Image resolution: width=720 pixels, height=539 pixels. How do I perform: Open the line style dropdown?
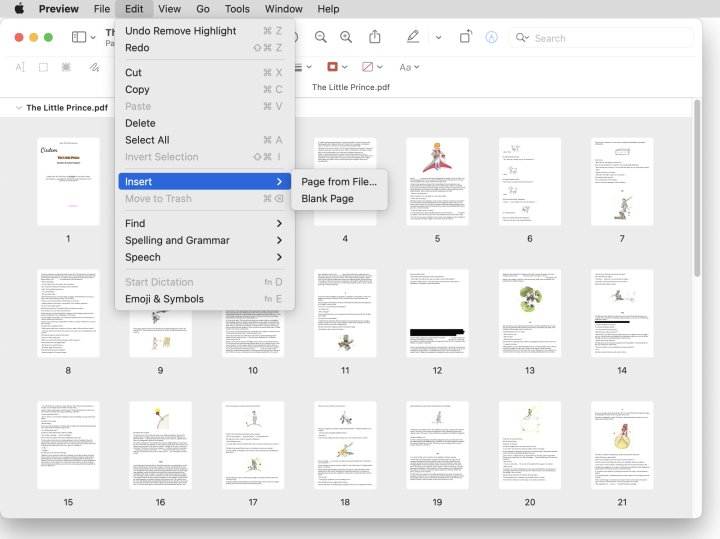click(303, 67)
